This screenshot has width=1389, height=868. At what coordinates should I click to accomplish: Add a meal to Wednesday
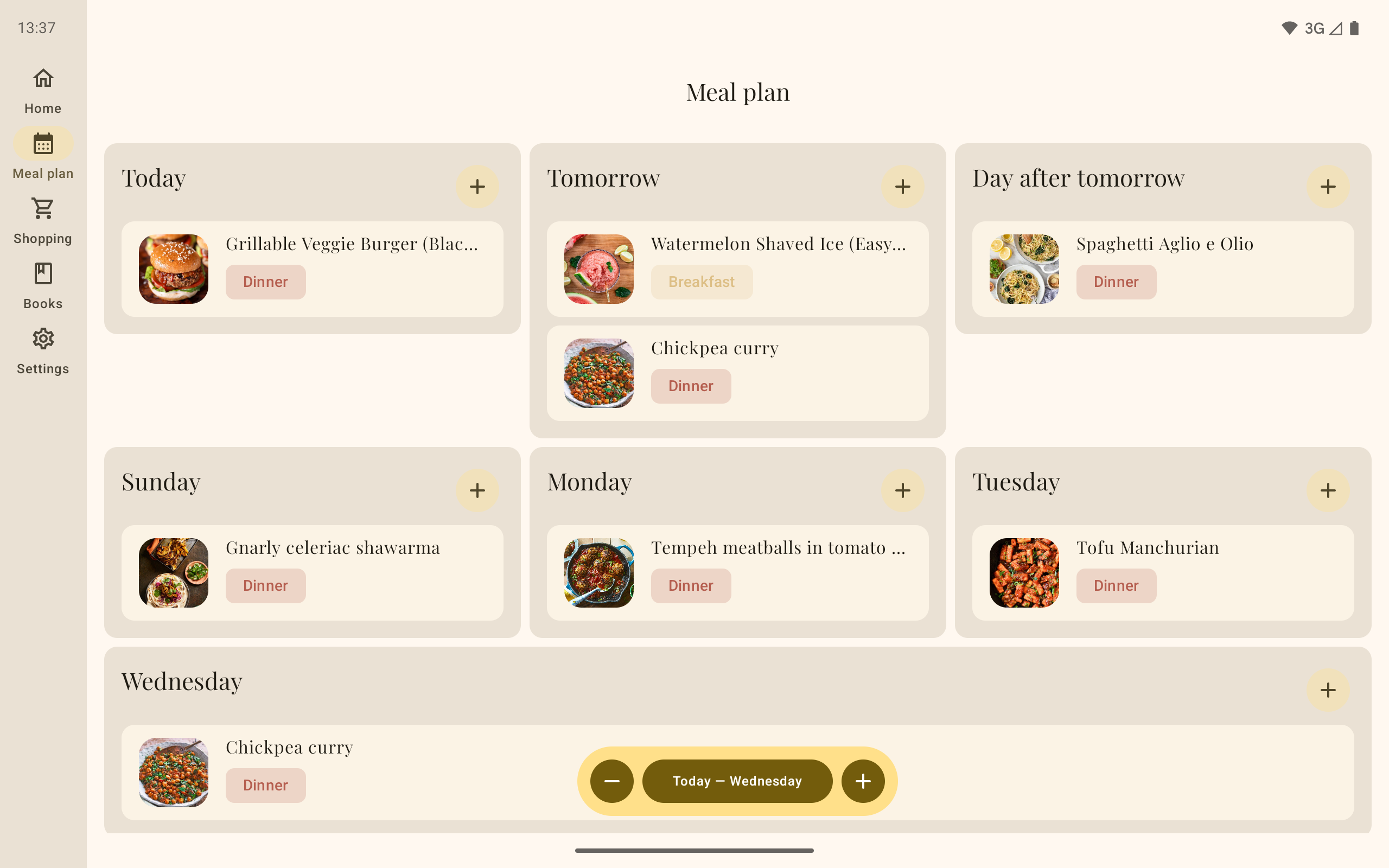point(1328,690)
